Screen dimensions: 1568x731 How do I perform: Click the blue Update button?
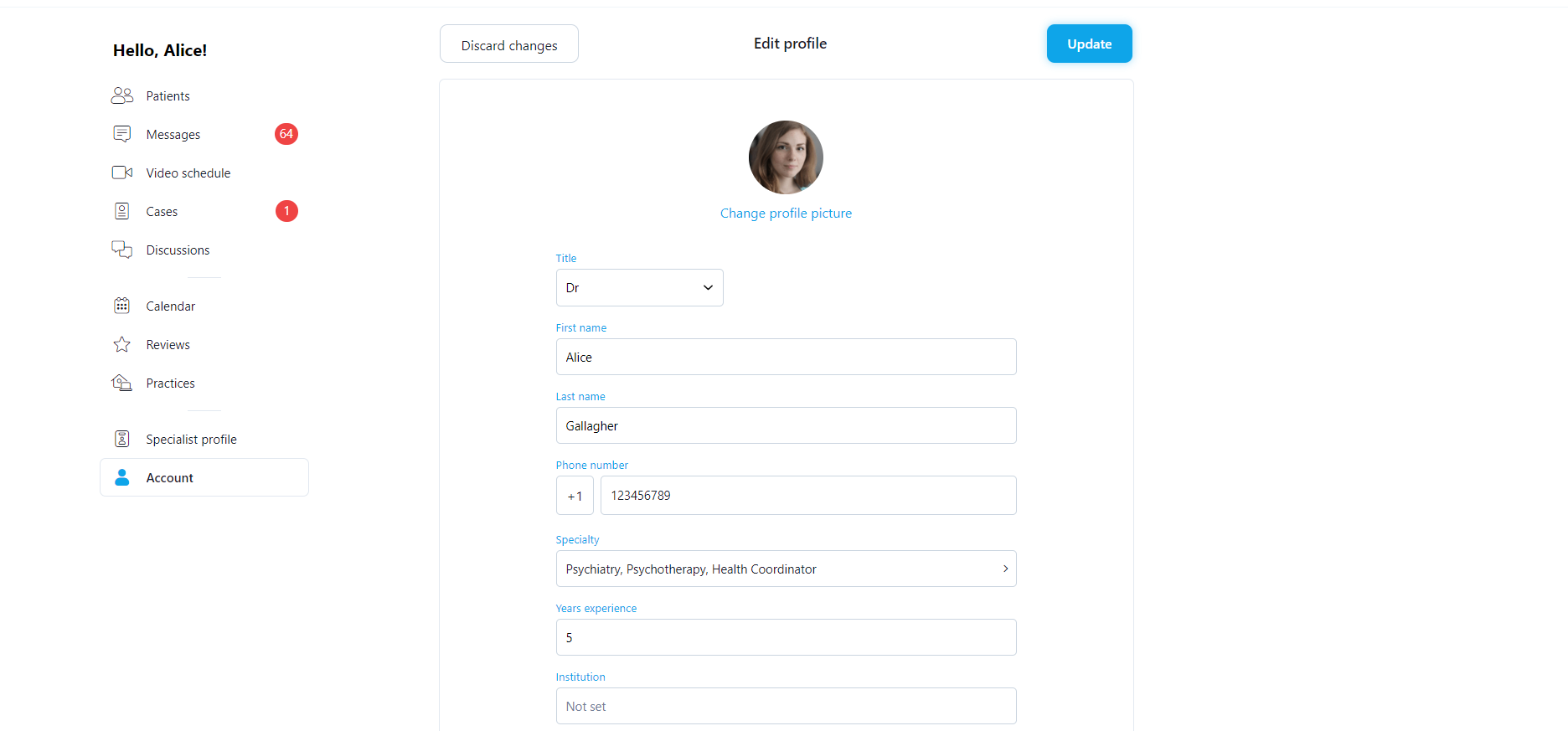tap(1089, 44)
